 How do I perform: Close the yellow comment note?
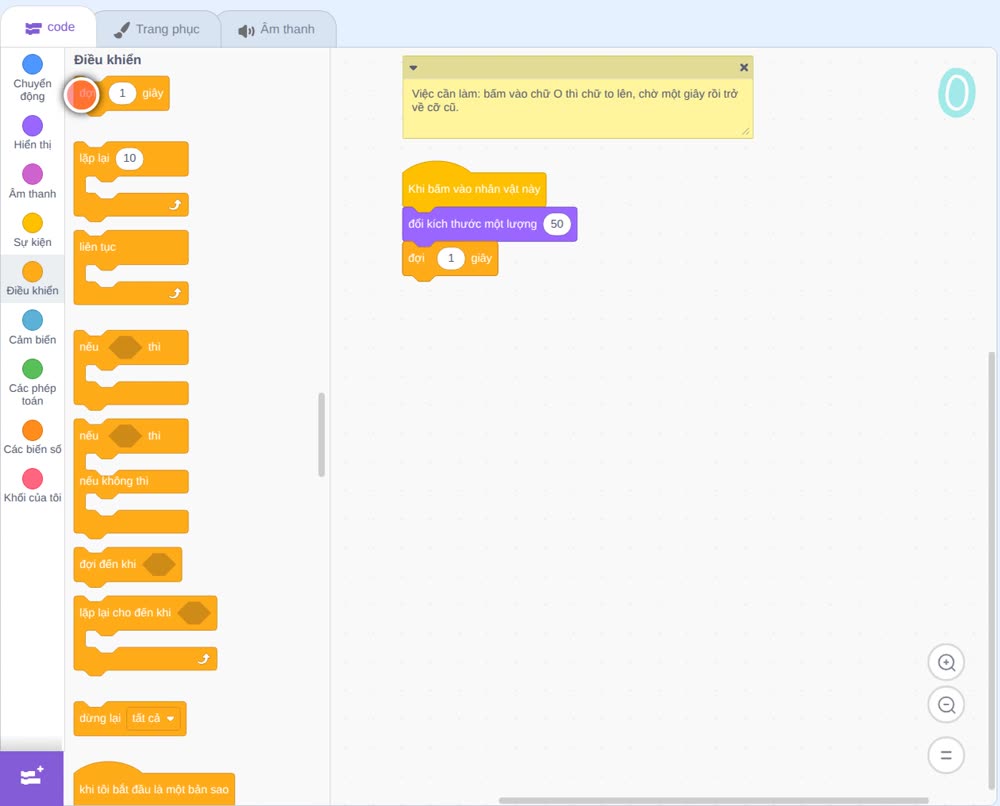pyautogui.click(x=744, y=67)
